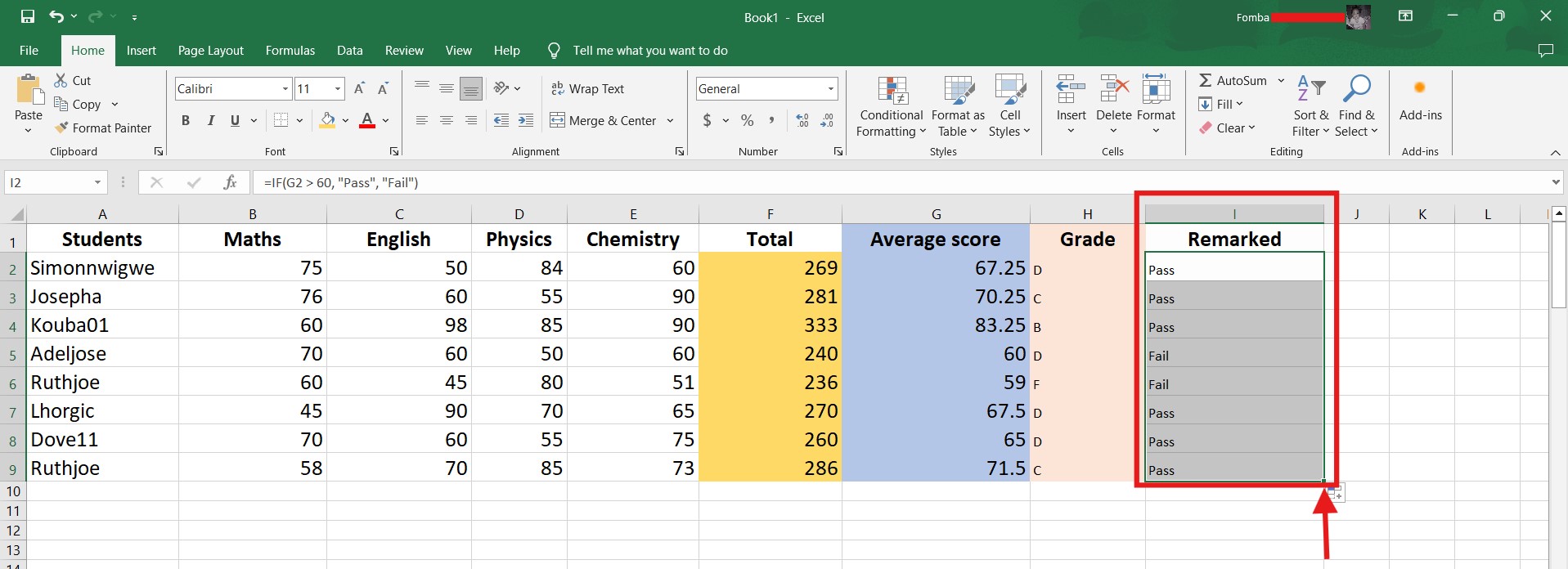Click the Merge & Center button
The image size is (1568, 569).
pos(604,120)
